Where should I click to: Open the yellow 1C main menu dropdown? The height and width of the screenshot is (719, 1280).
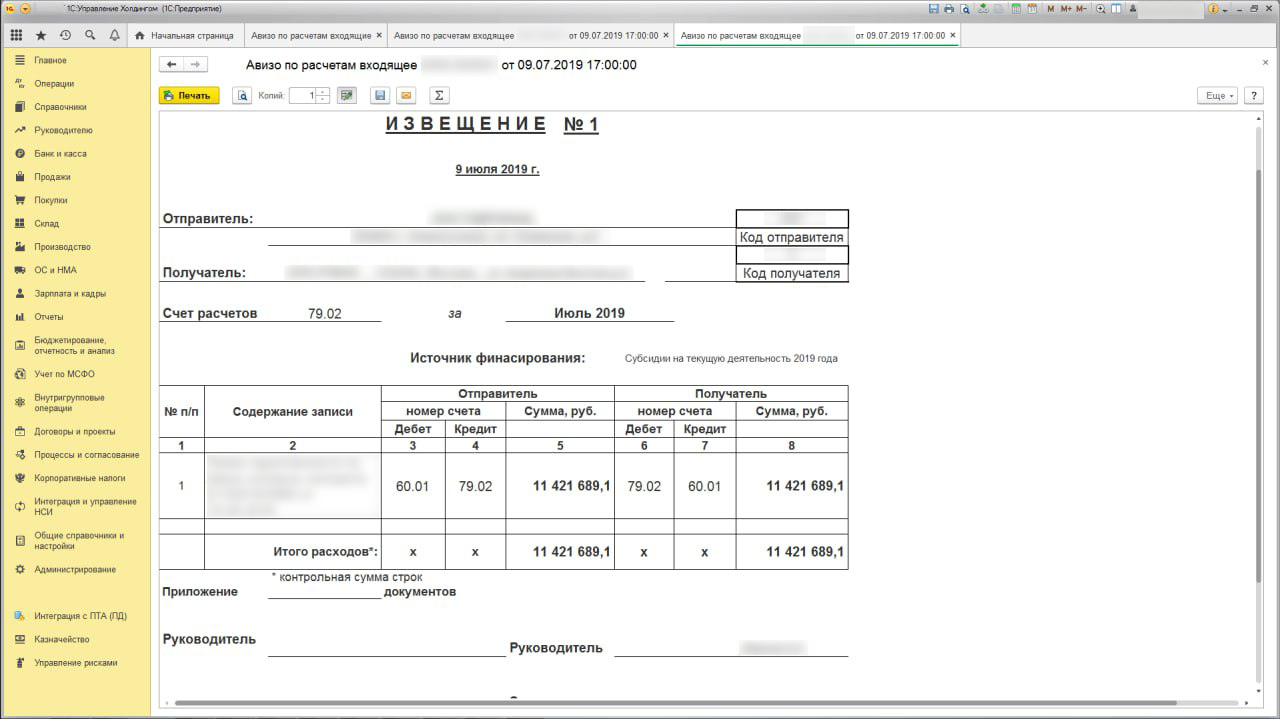(25, 8)
